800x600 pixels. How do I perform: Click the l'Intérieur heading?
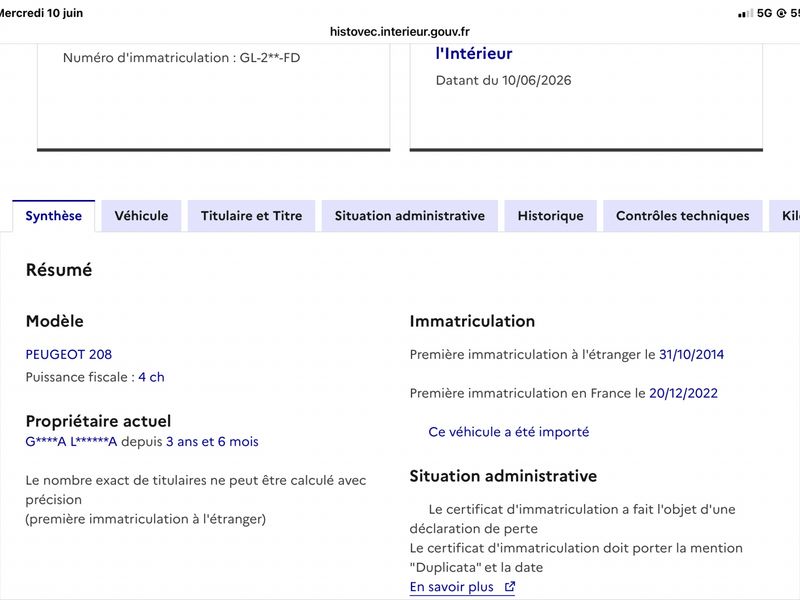click(474, 54)
